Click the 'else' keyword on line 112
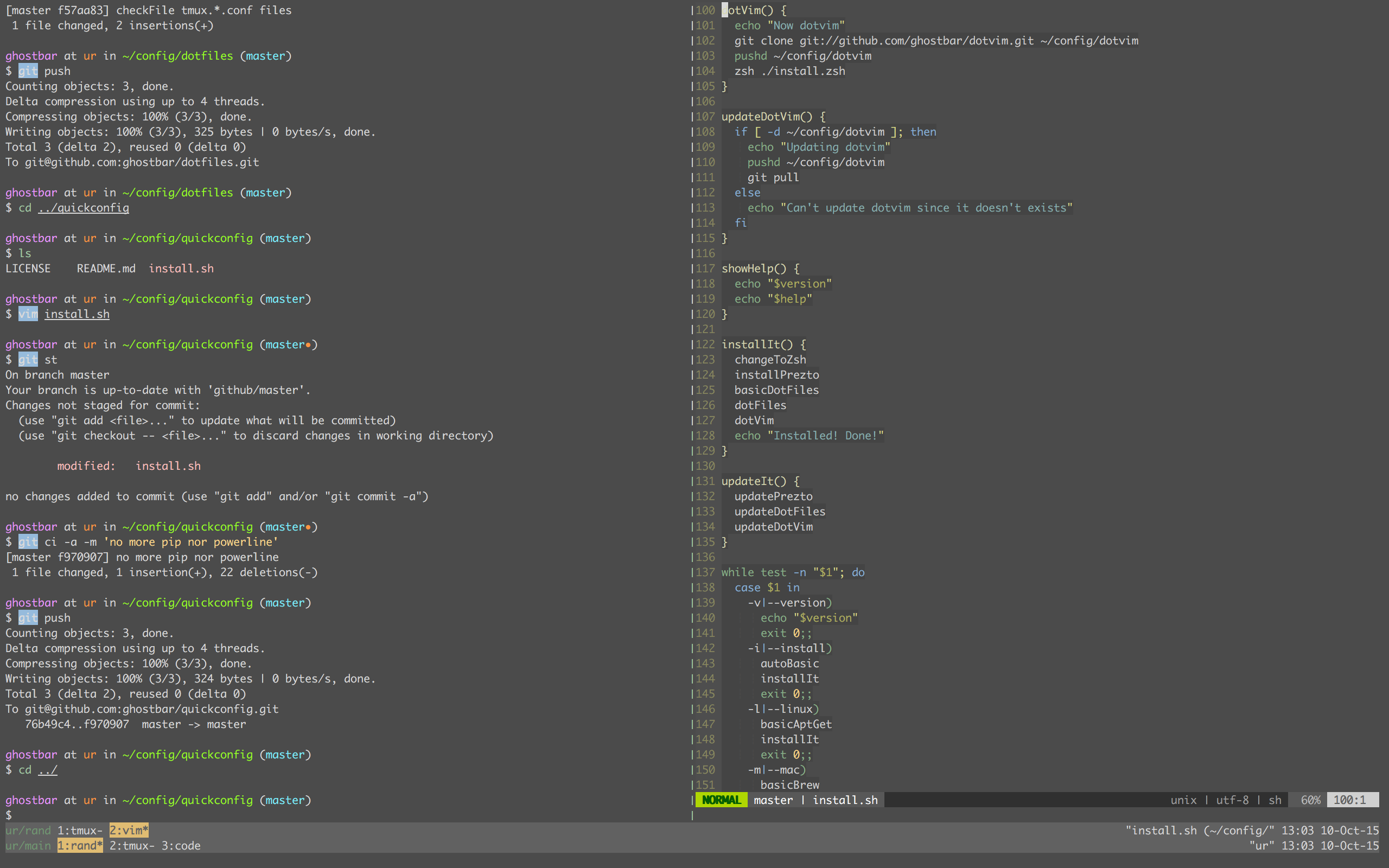1389x868 pixels. (747, 192)
